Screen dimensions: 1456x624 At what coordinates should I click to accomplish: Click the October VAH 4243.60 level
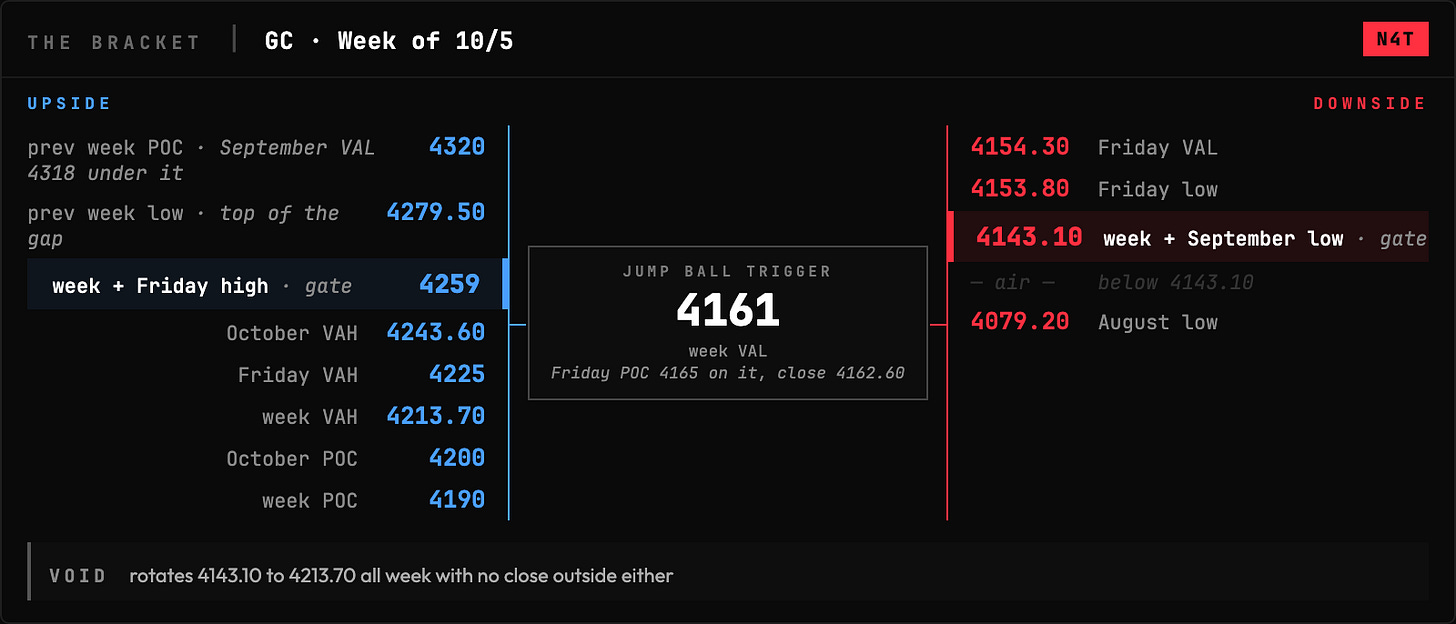[x=355, y=332]
